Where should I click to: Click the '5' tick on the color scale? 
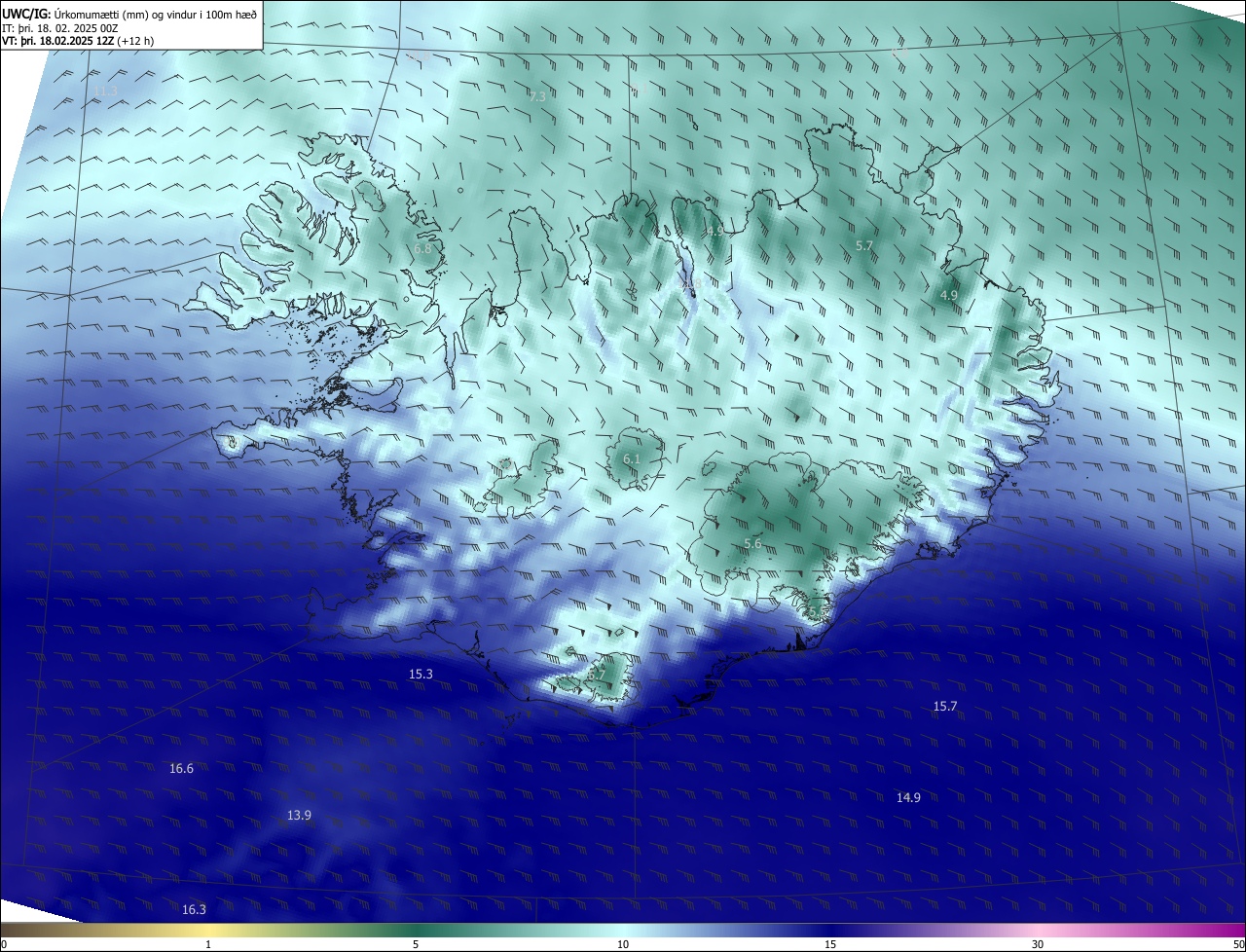tap(416, 944)
